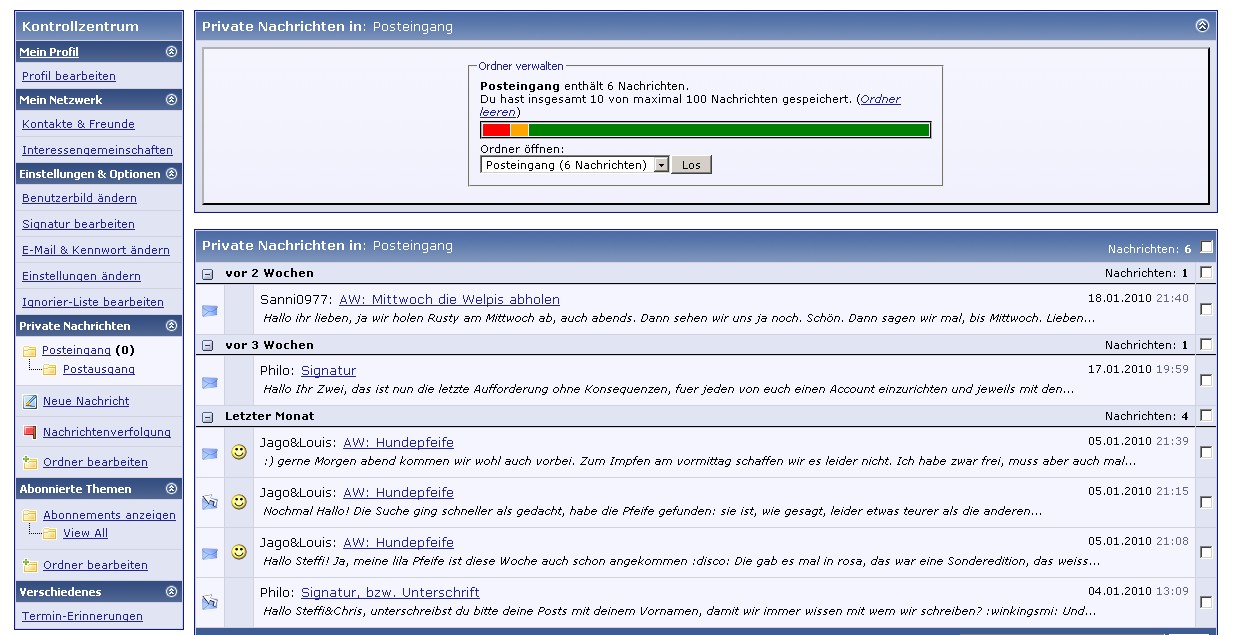The width and height of the screenshot is (1240, 635).
Task: Tick the select-all checkbox next to Nachrichten: 6
Action: (x=1207, y=247)
